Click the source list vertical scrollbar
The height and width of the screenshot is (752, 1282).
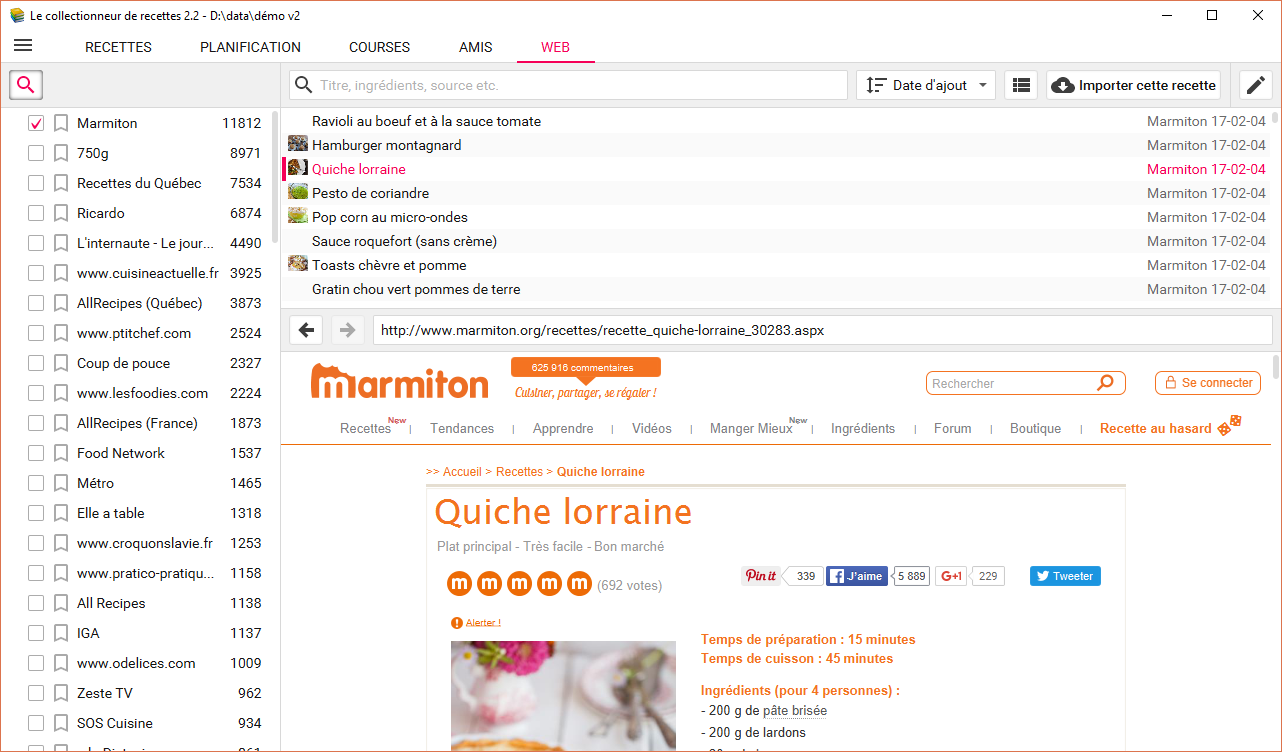(275, 178)
